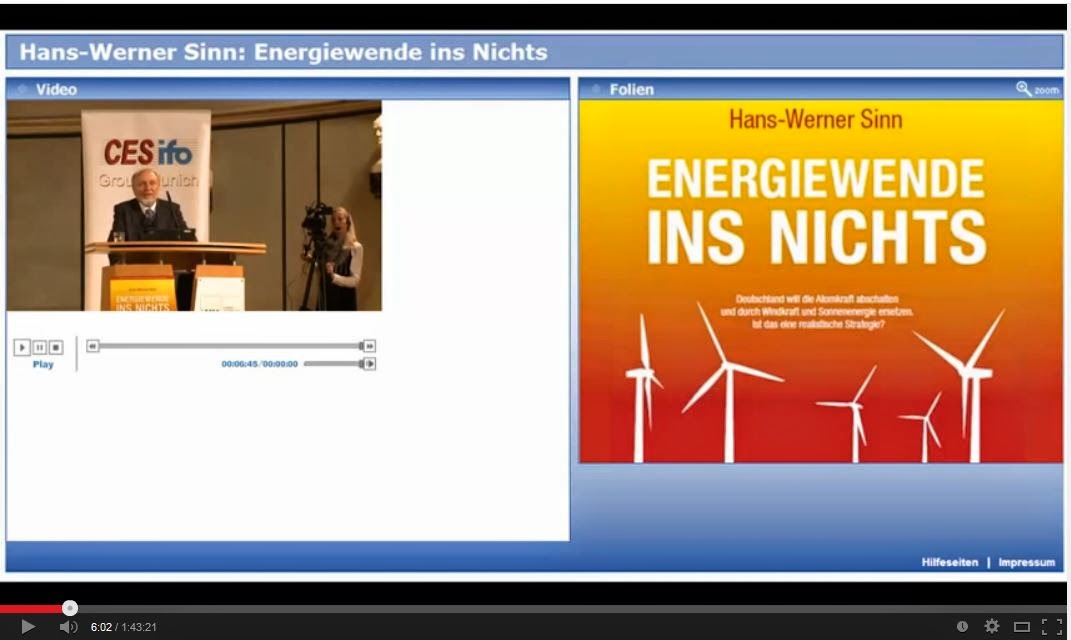Click the skip-backward arrows on the seek bar

92,344
